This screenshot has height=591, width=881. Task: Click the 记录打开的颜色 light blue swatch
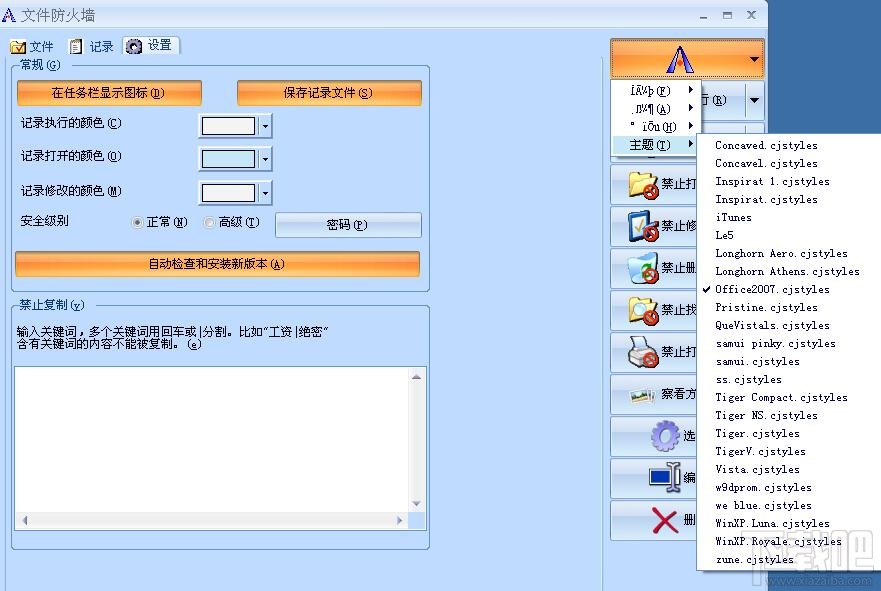(229, 160)
